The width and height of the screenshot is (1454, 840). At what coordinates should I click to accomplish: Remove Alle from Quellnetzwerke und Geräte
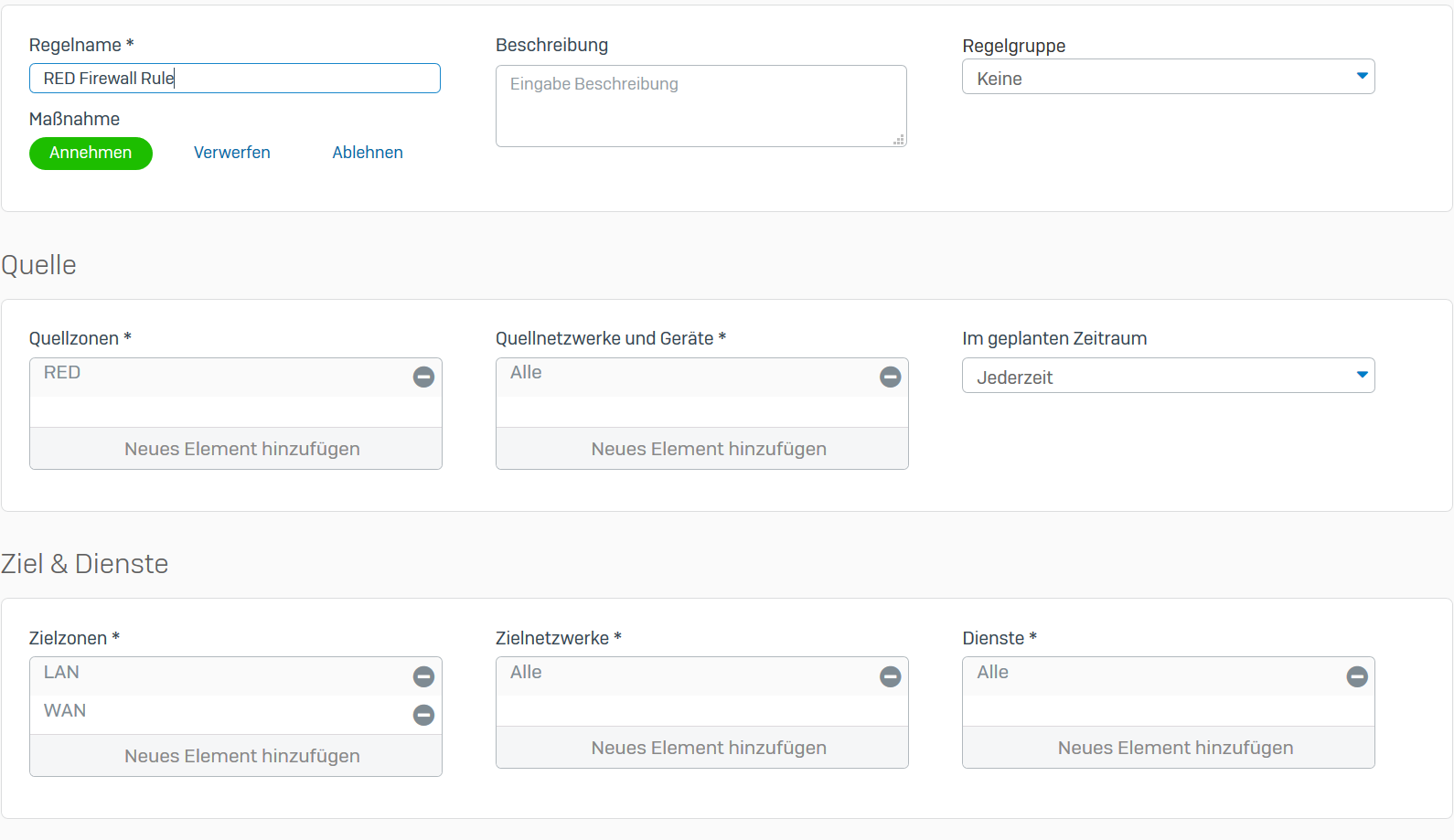click(890, 377)
